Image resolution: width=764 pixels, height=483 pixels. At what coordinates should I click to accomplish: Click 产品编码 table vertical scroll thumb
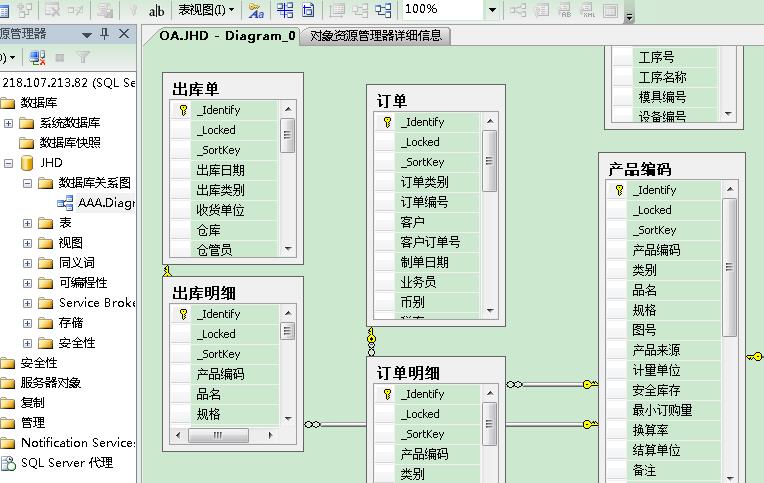click(729, 267)
